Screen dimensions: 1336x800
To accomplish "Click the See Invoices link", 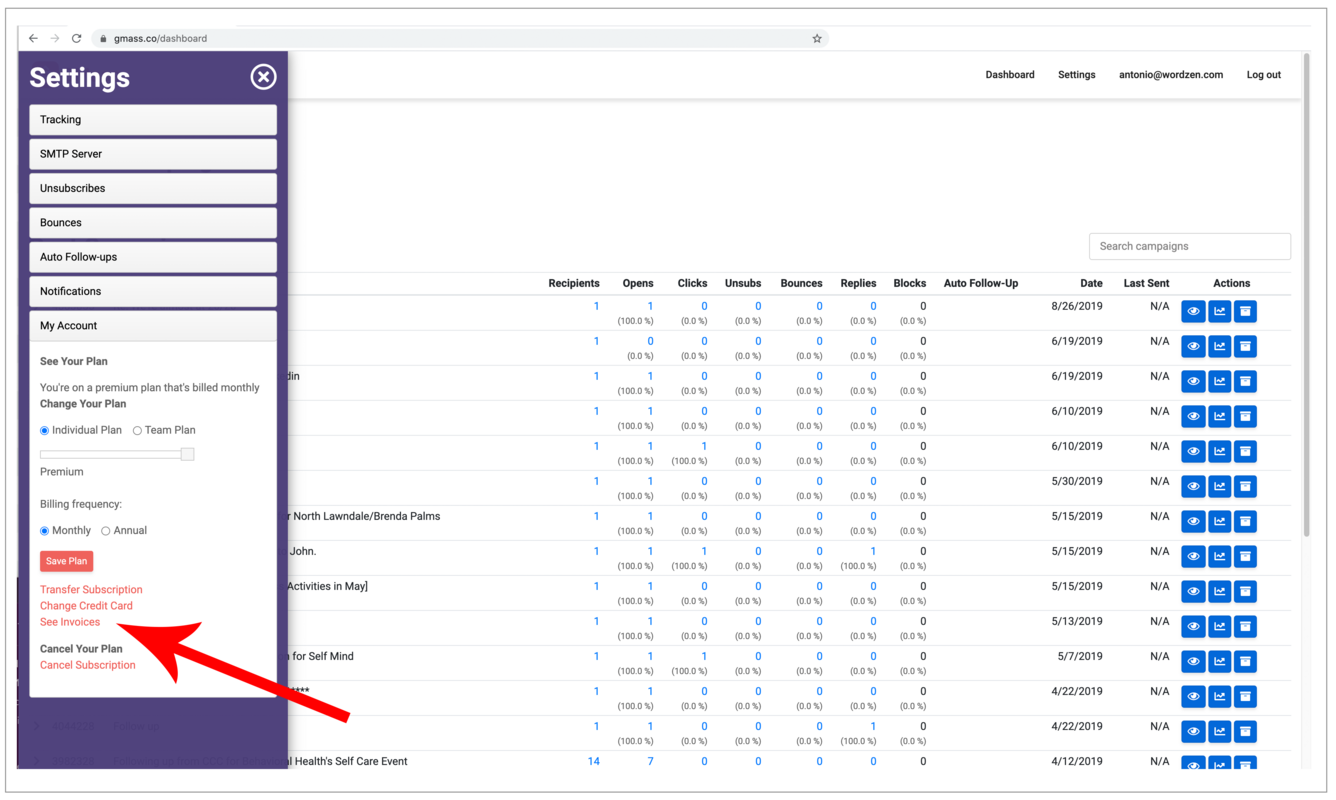I will (70, 622).
